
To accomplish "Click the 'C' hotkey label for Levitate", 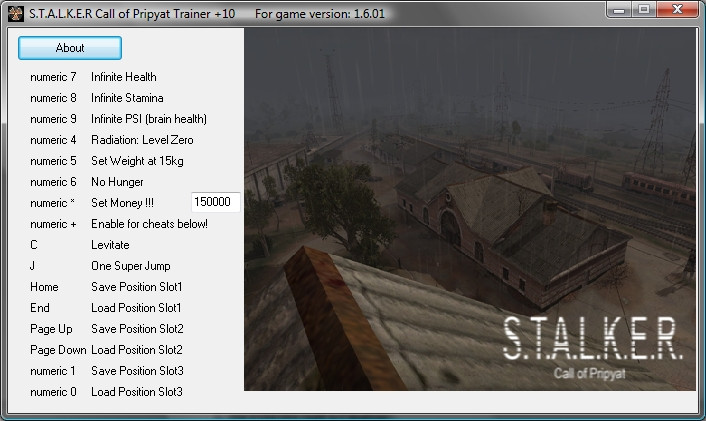I will pyautogui.click(x=34, y=245).
